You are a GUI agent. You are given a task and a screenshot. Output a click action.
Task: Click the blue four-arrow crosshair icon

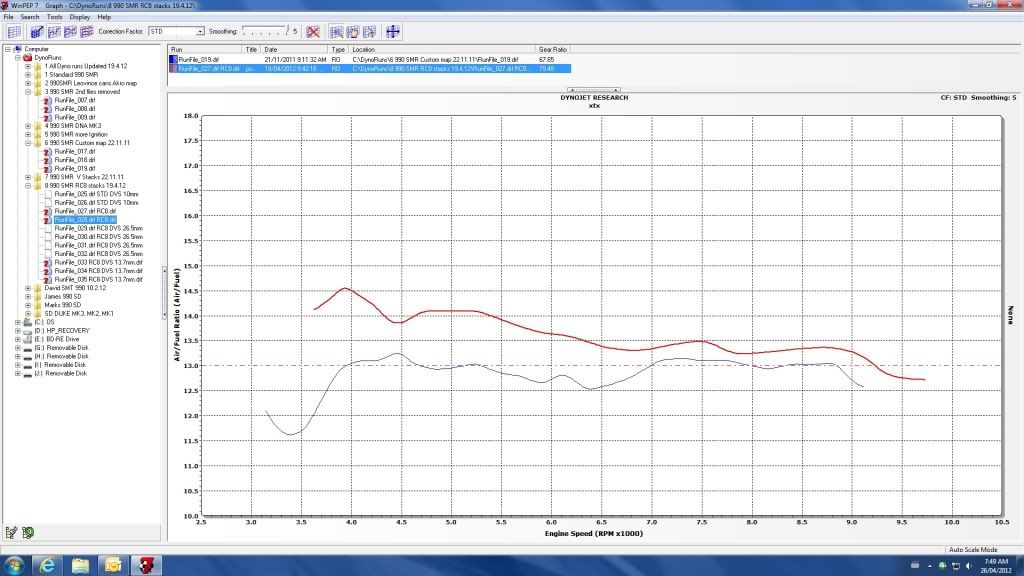(393, 31)
